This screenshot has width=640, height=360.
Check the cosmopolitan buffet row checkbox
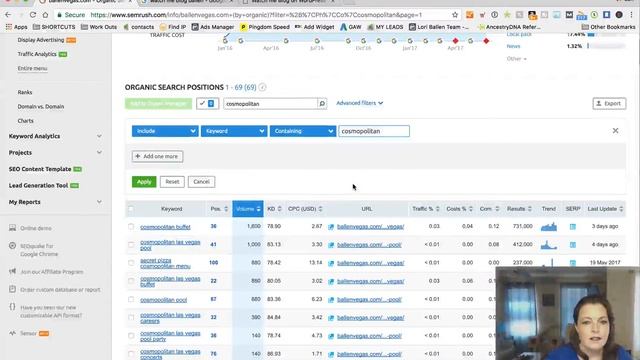point(131,227)
